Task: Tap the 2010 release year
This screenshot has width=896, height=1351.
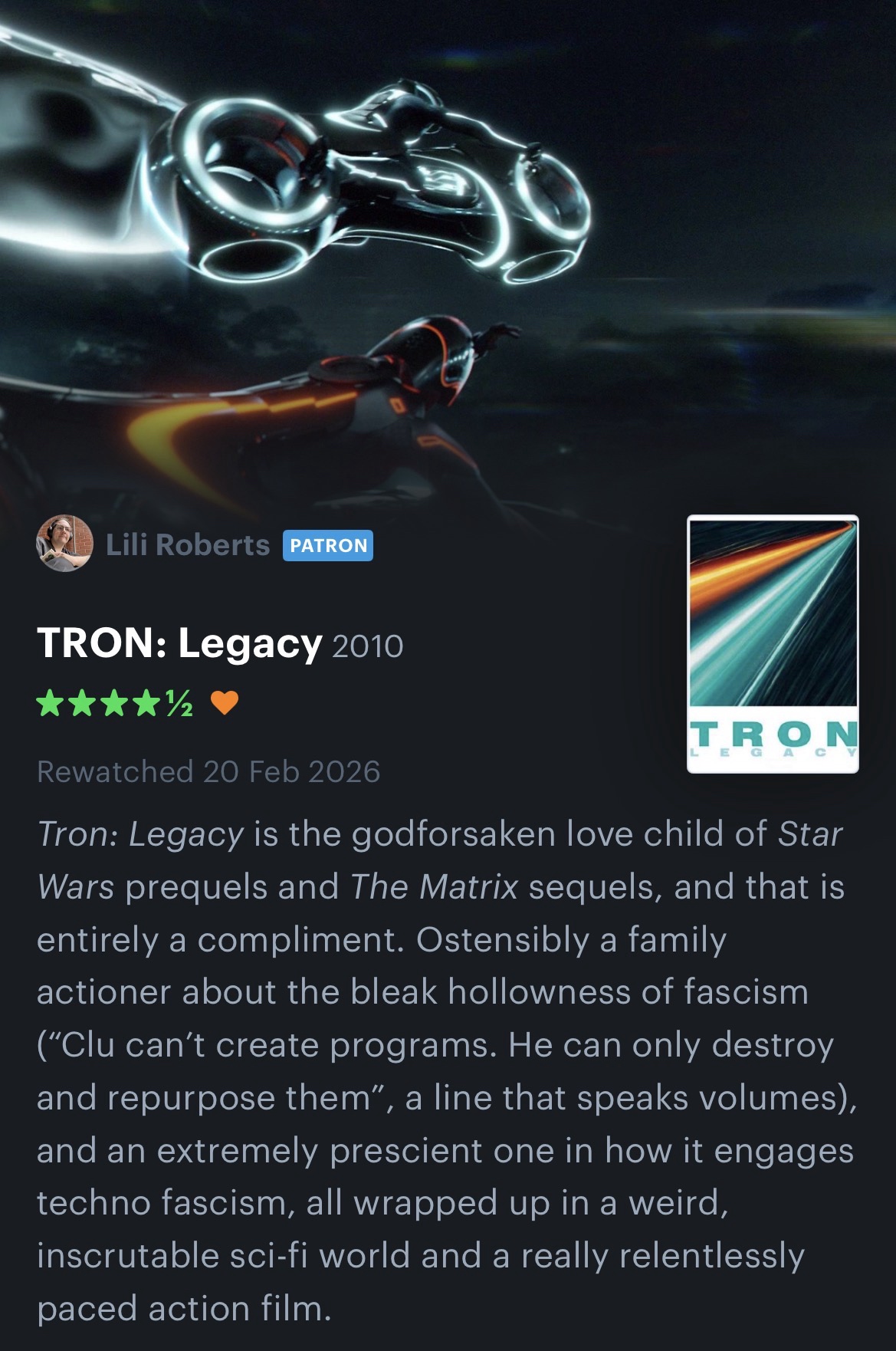Action: pos(367,646)
